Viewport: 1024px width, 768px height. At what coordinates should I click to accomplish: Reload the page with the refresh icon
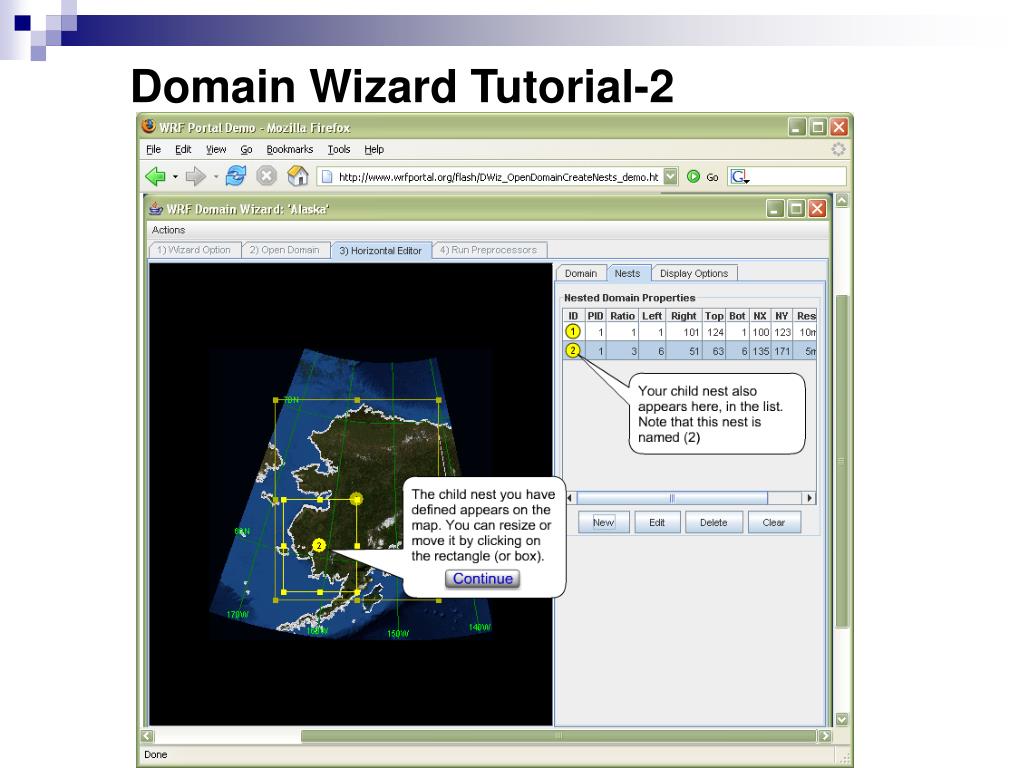tap(235, 176)
